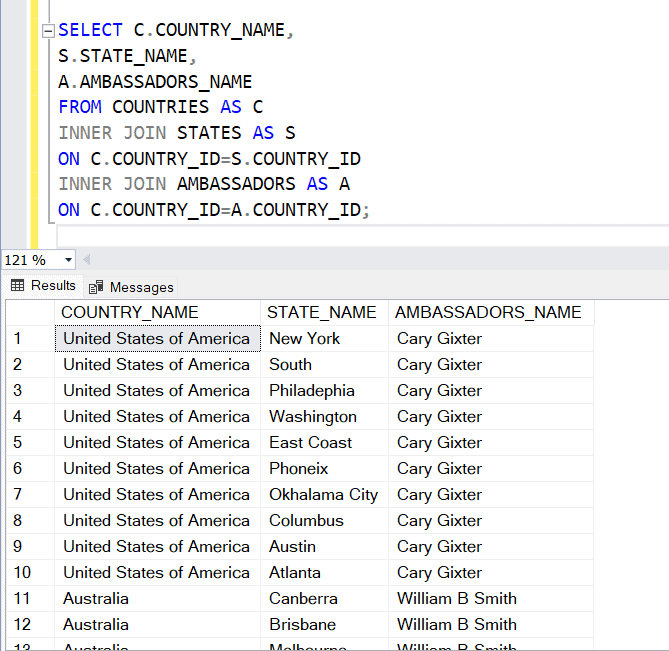Click the New York state cell
Screen dimensions: 669x651
coord(324,339)
